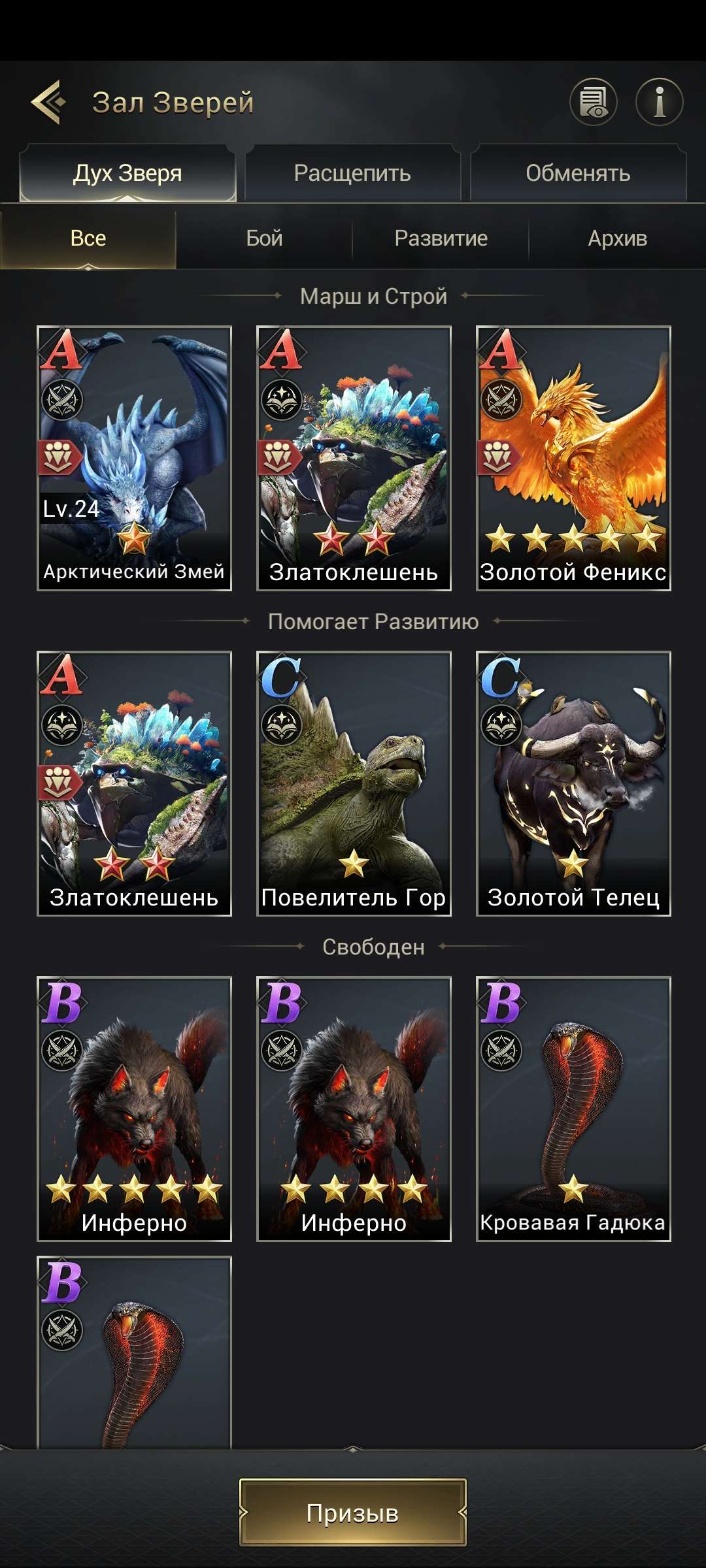Filter beasts by Развитие
The image size is (706, 1568).
pos(441,238)
